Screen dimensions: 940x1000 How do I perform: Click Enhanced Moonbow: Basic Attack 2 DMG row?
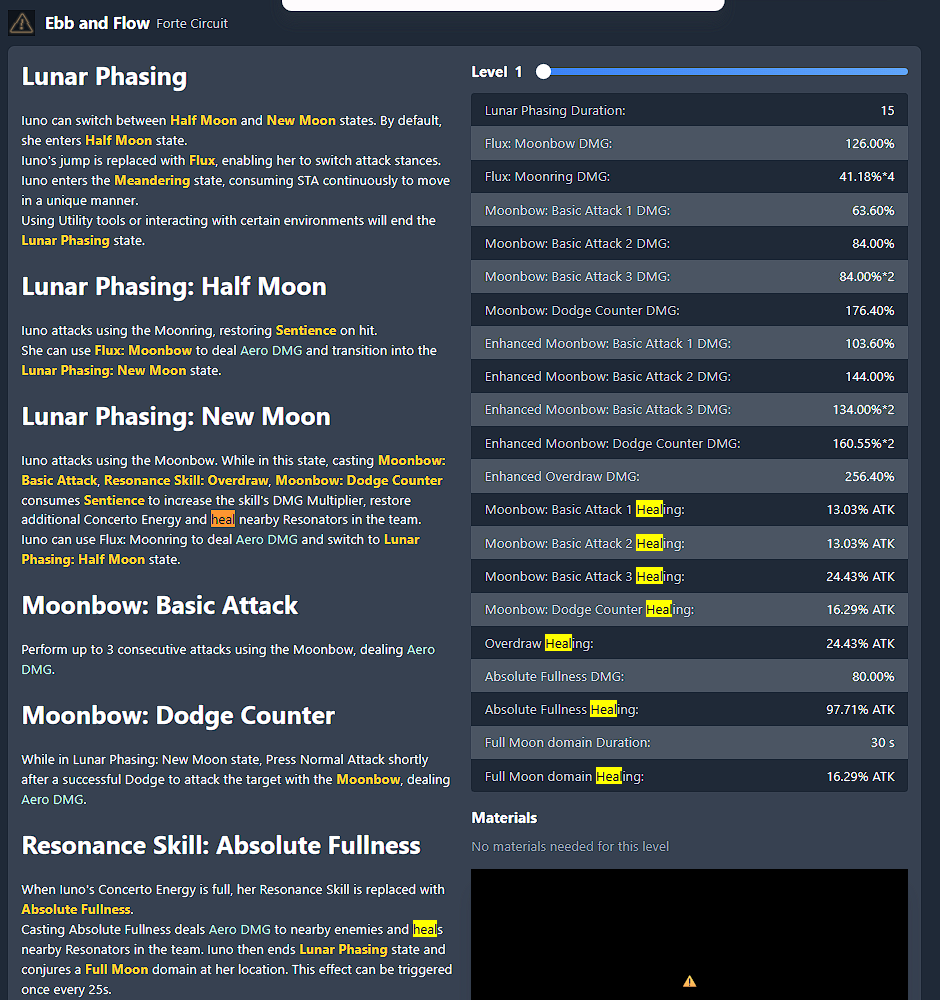[689, 377]
